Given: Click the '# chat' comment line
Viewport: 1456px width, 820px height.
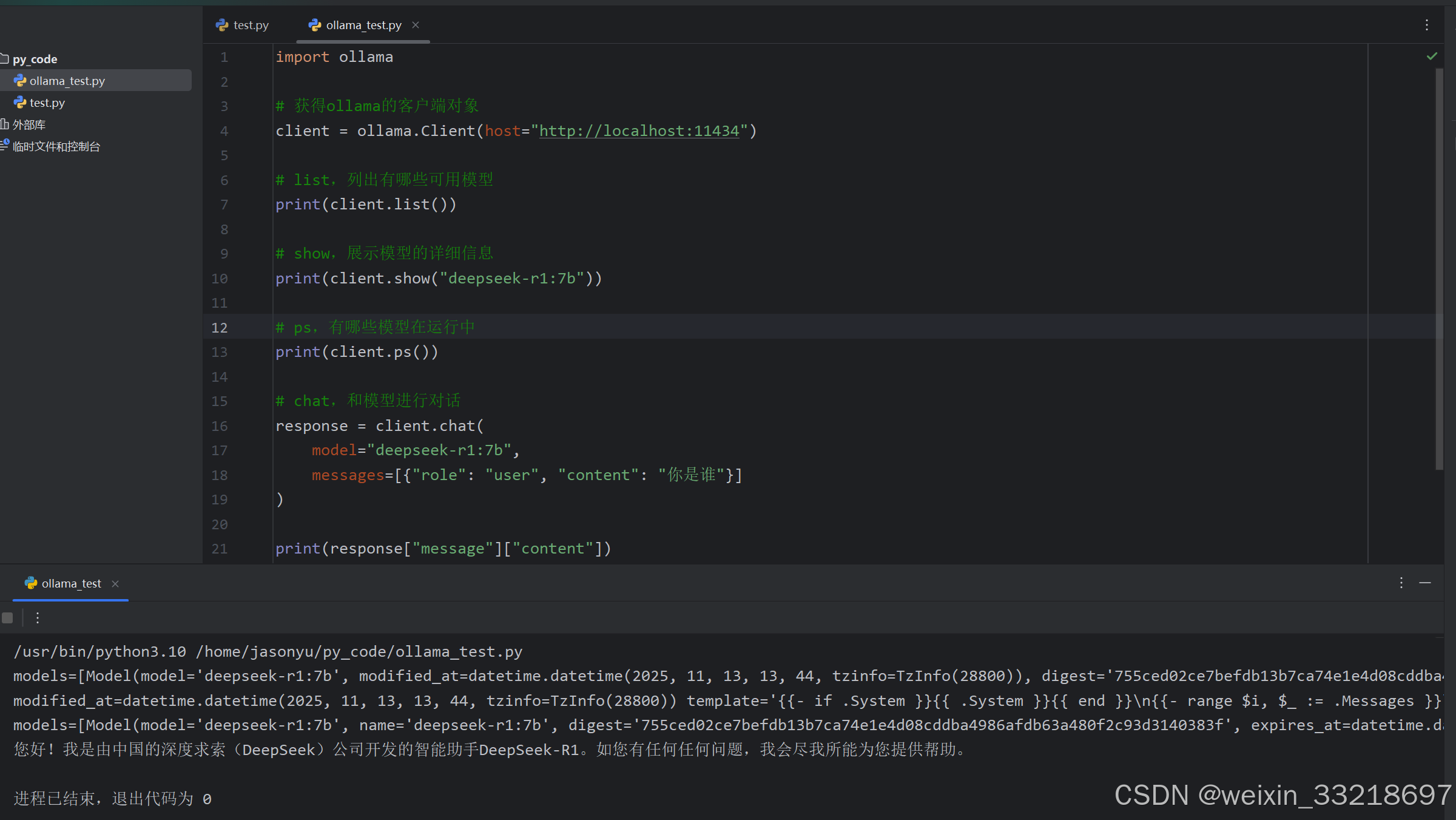Looking at the screenshot, I should coord(368,401).
